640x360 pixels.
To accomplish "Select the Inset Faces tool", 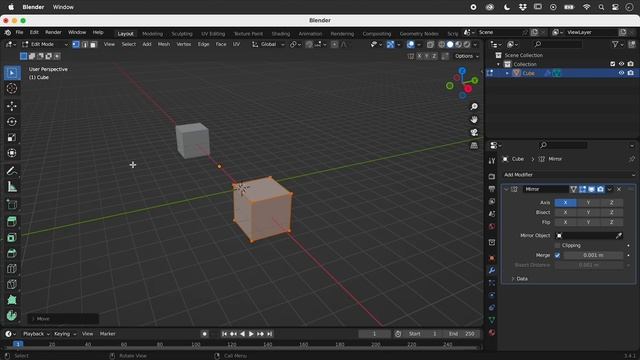I will click(12, 238).
